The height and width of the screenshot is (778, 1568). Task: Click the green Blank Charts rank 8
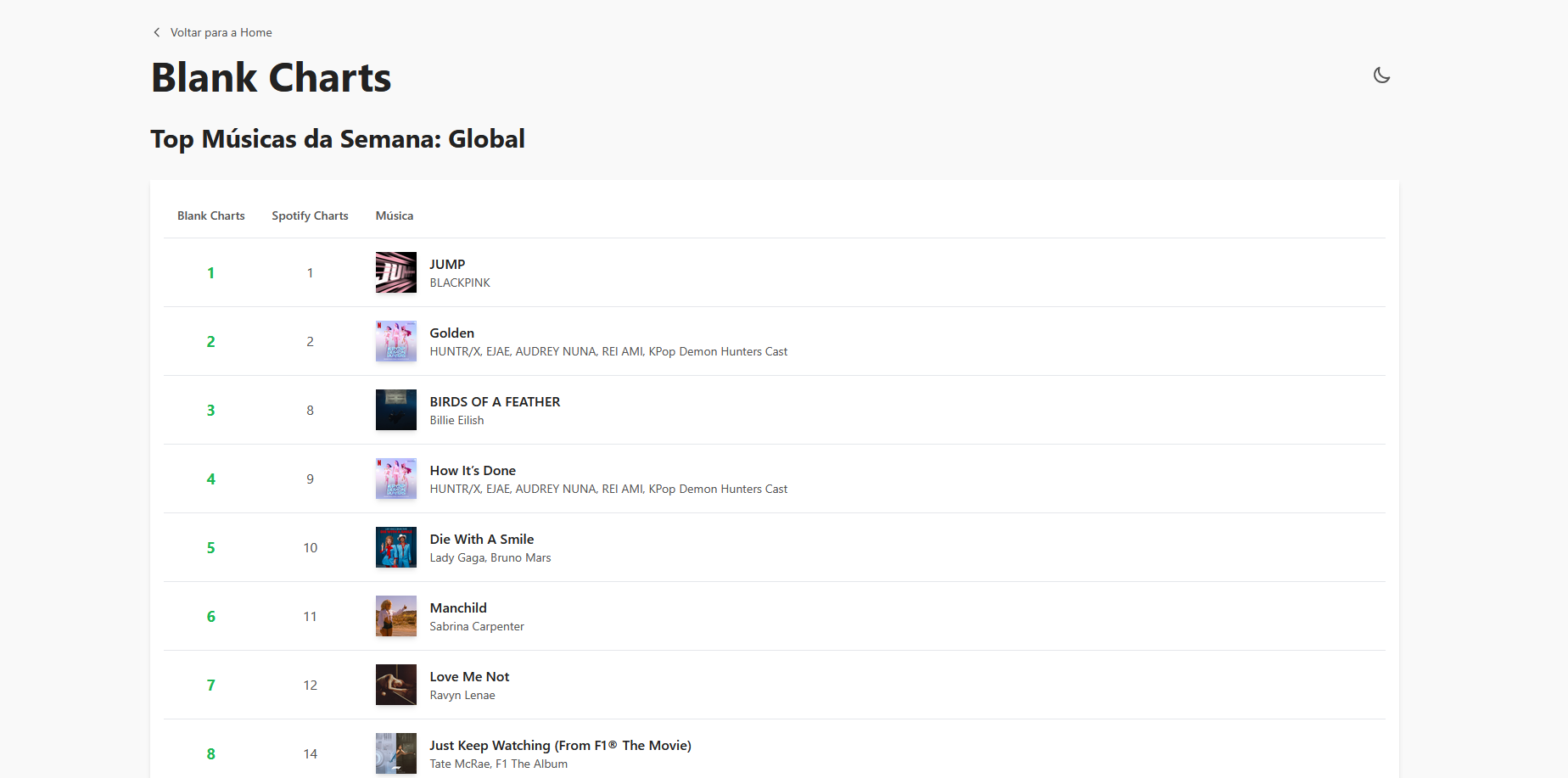[x=211, y=754]
